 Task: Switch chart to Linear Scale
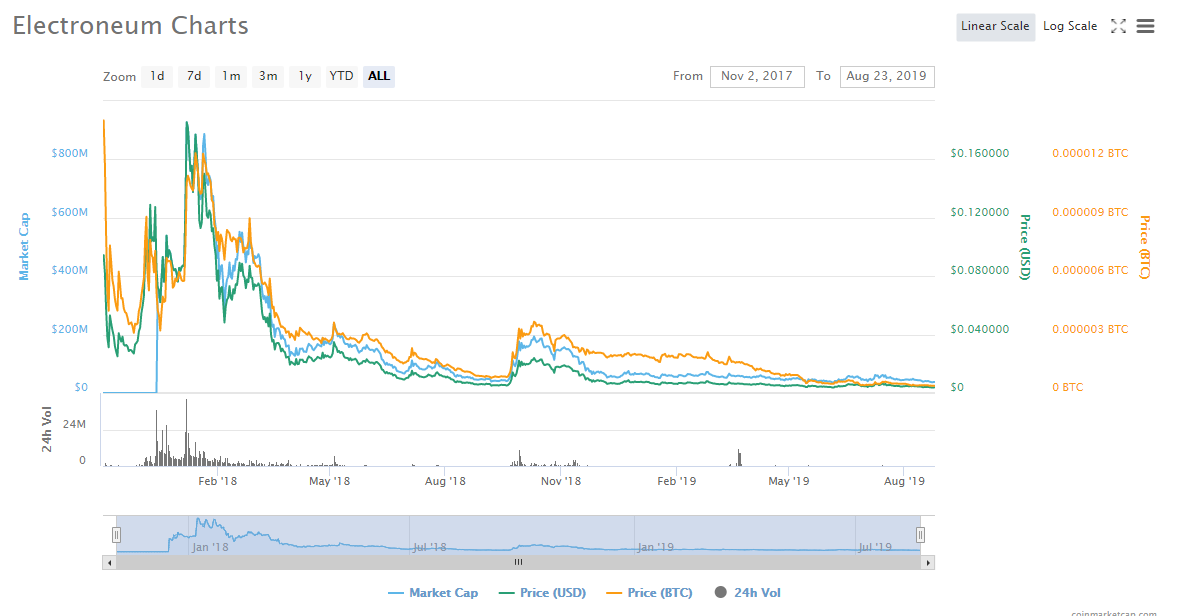click(x=995, y=27)
